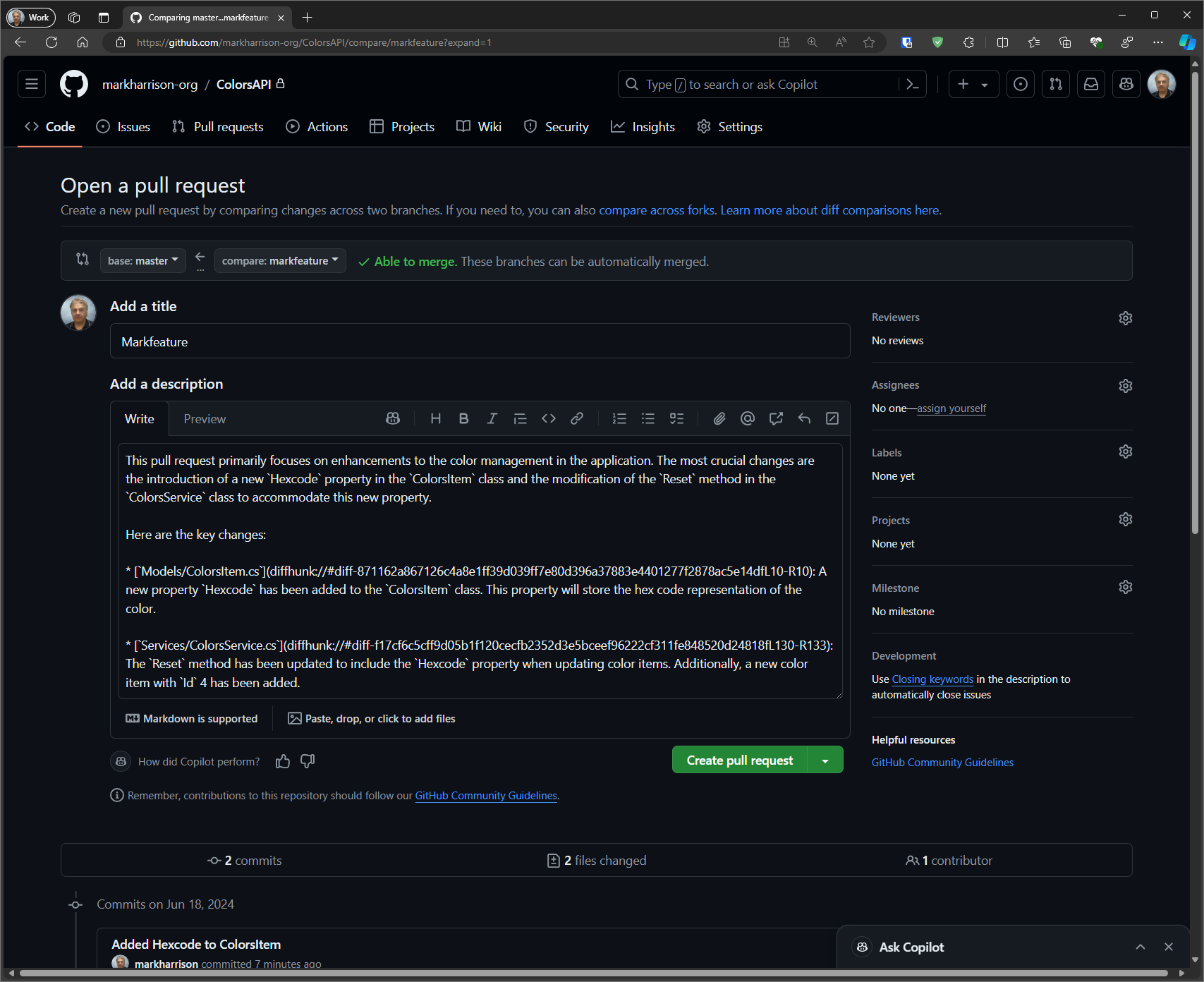
Task: Click the Copilot icon in the editor toolbar
Action: 393,419
